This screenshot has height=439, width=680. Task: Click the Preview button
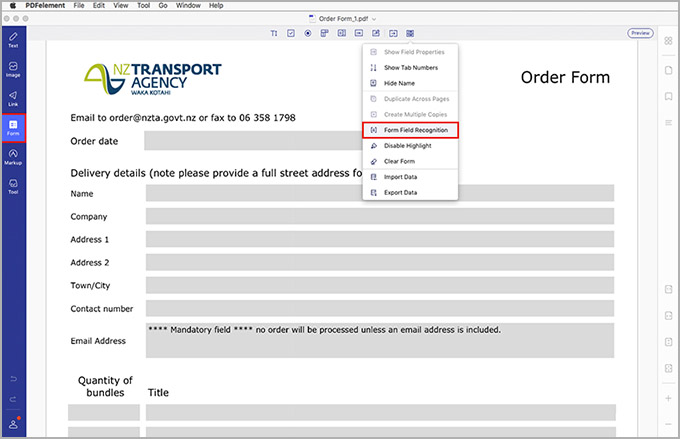point(640,33)
